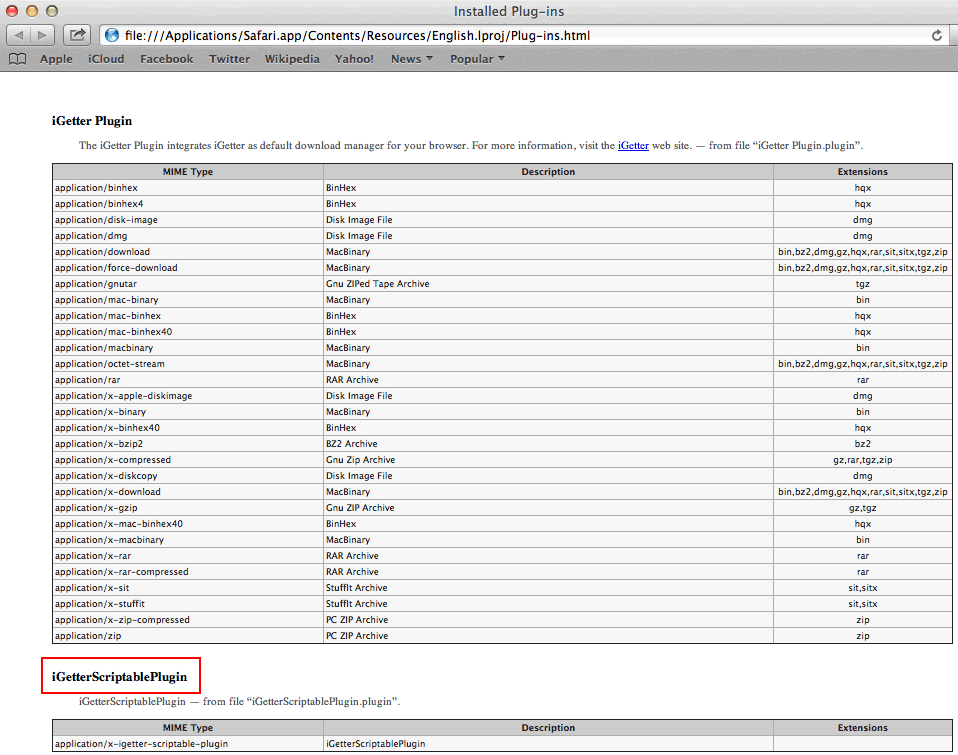958x755 pixels.
Task: Follow the iGetter web site link
Action: (x=632, y=145)
